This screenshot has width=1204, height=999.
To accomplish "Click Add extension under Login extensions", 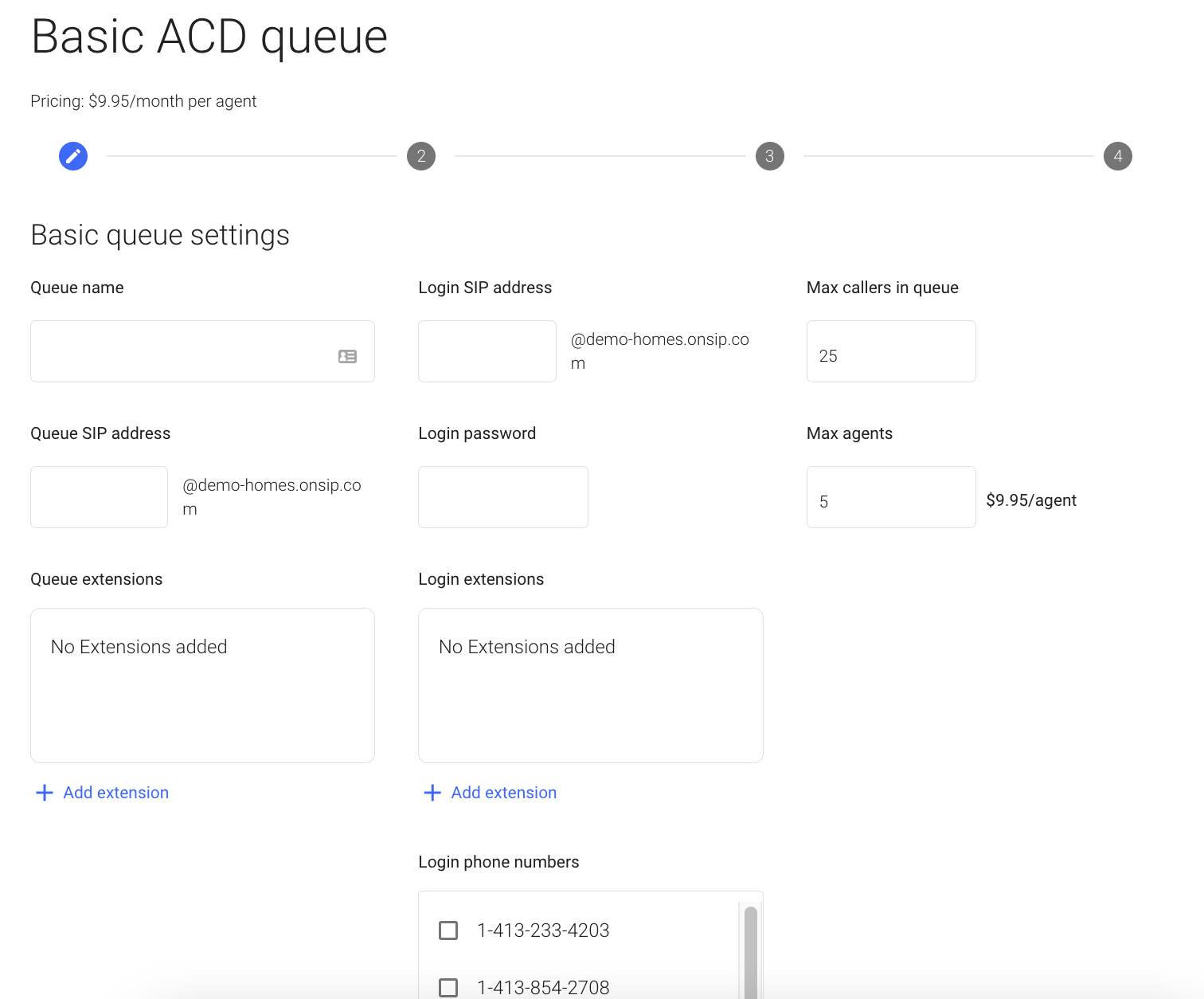I will (x=503, y=793).
